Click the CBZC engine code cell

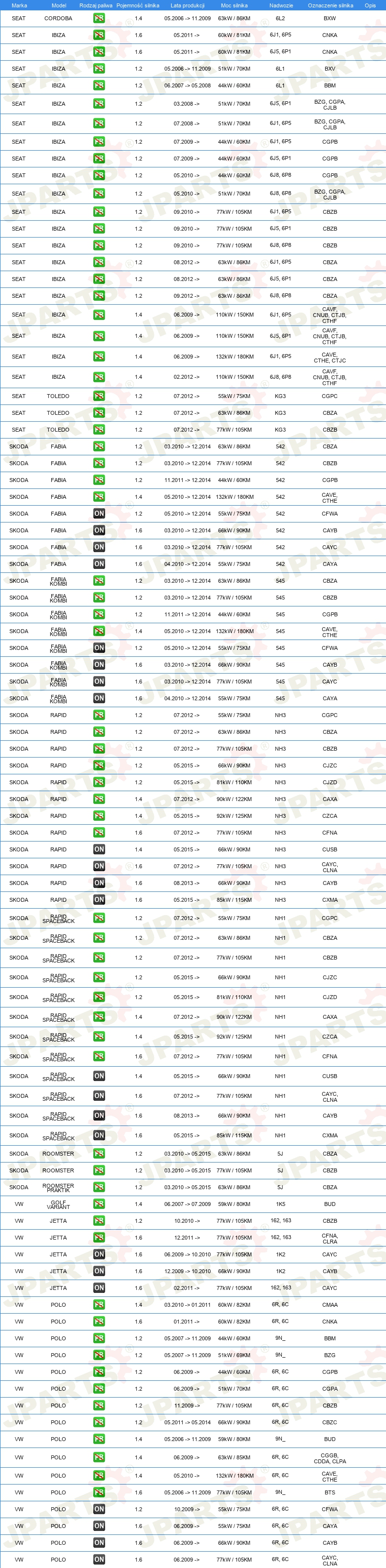tap(330, 1422)
